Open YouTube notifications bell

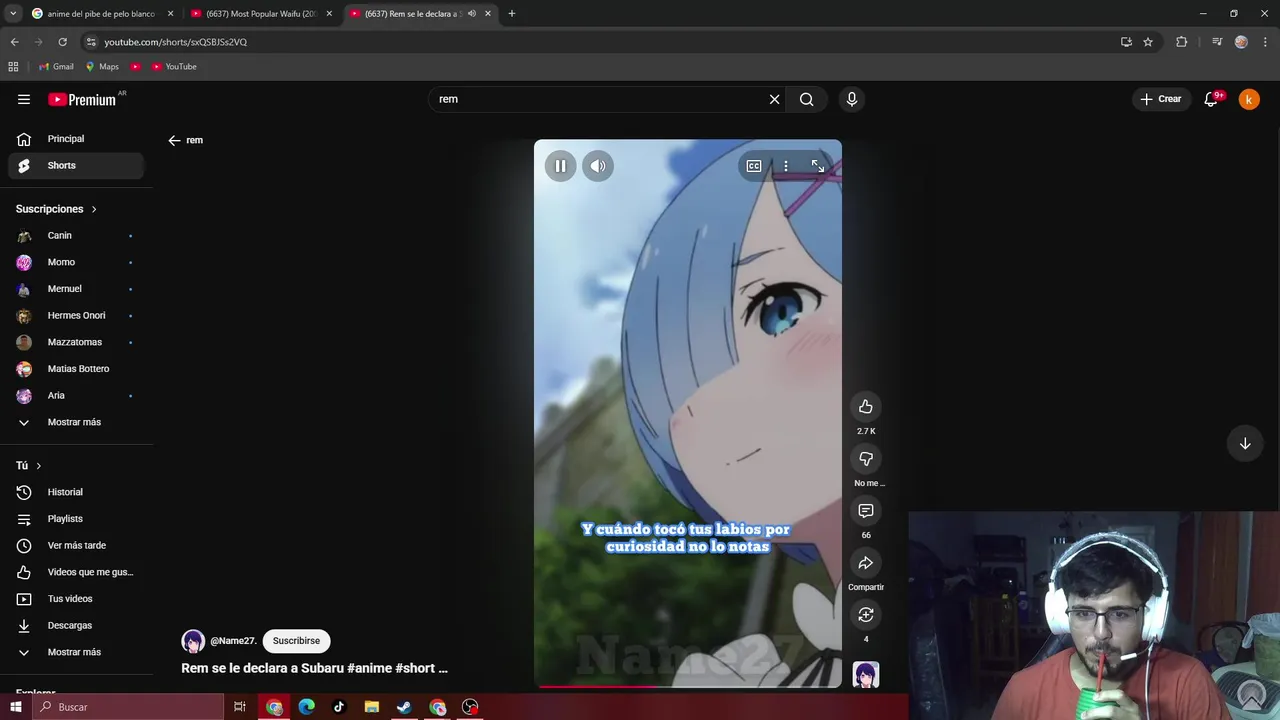click(x=1212, y=99)
